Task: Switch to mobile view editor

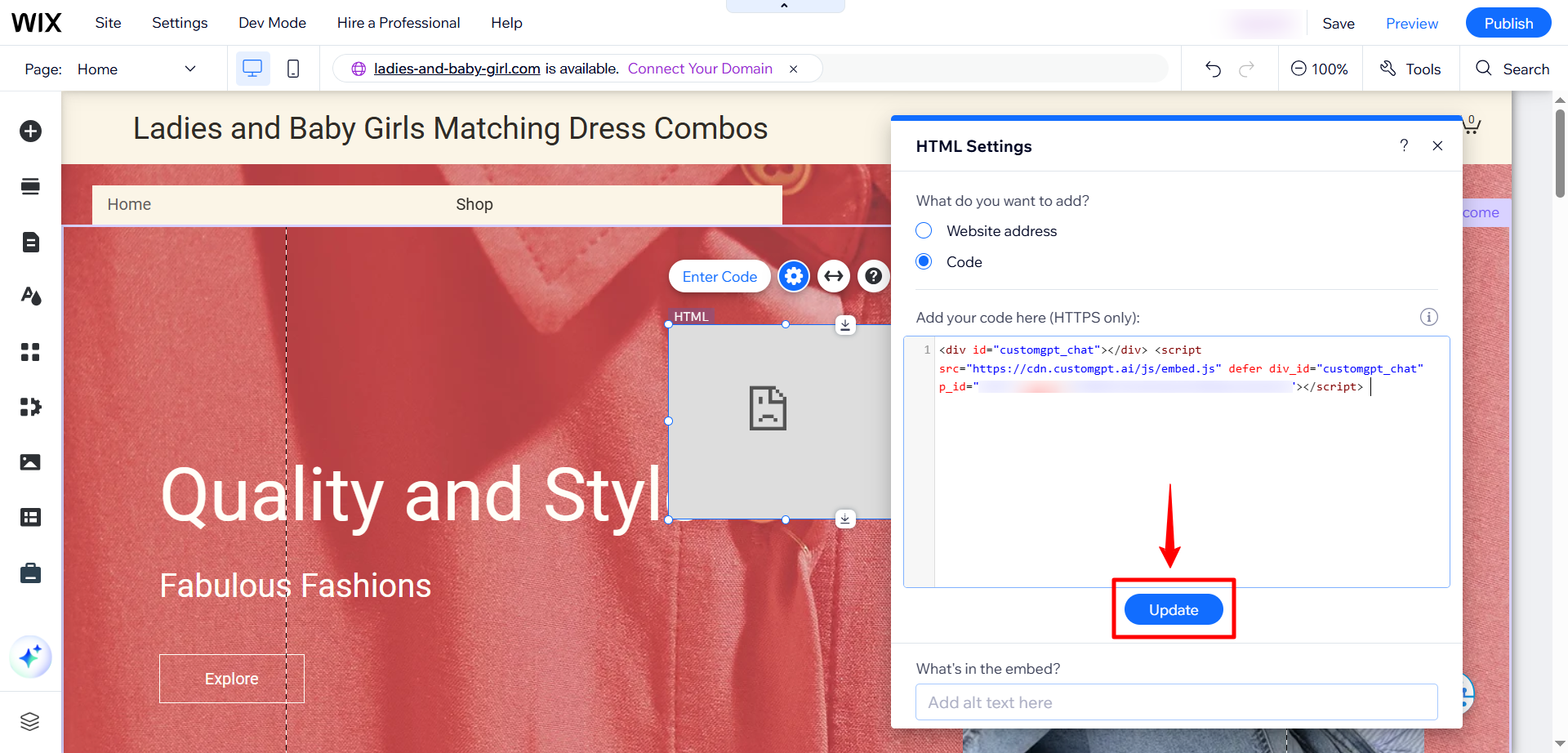Action: pyautogui.click(x=293, y=69)
